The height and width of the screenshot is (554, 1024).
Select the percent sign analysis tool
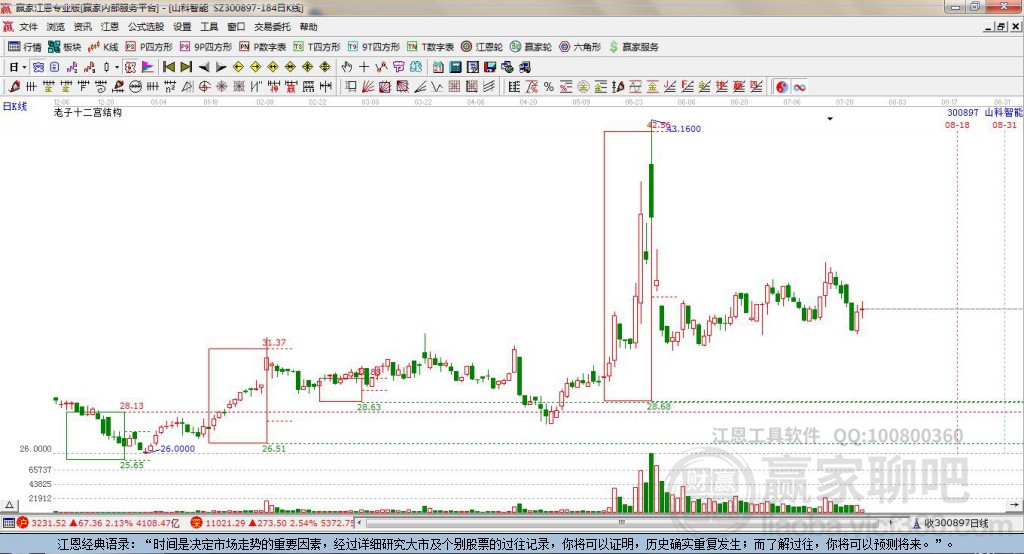tap(549, 87)
